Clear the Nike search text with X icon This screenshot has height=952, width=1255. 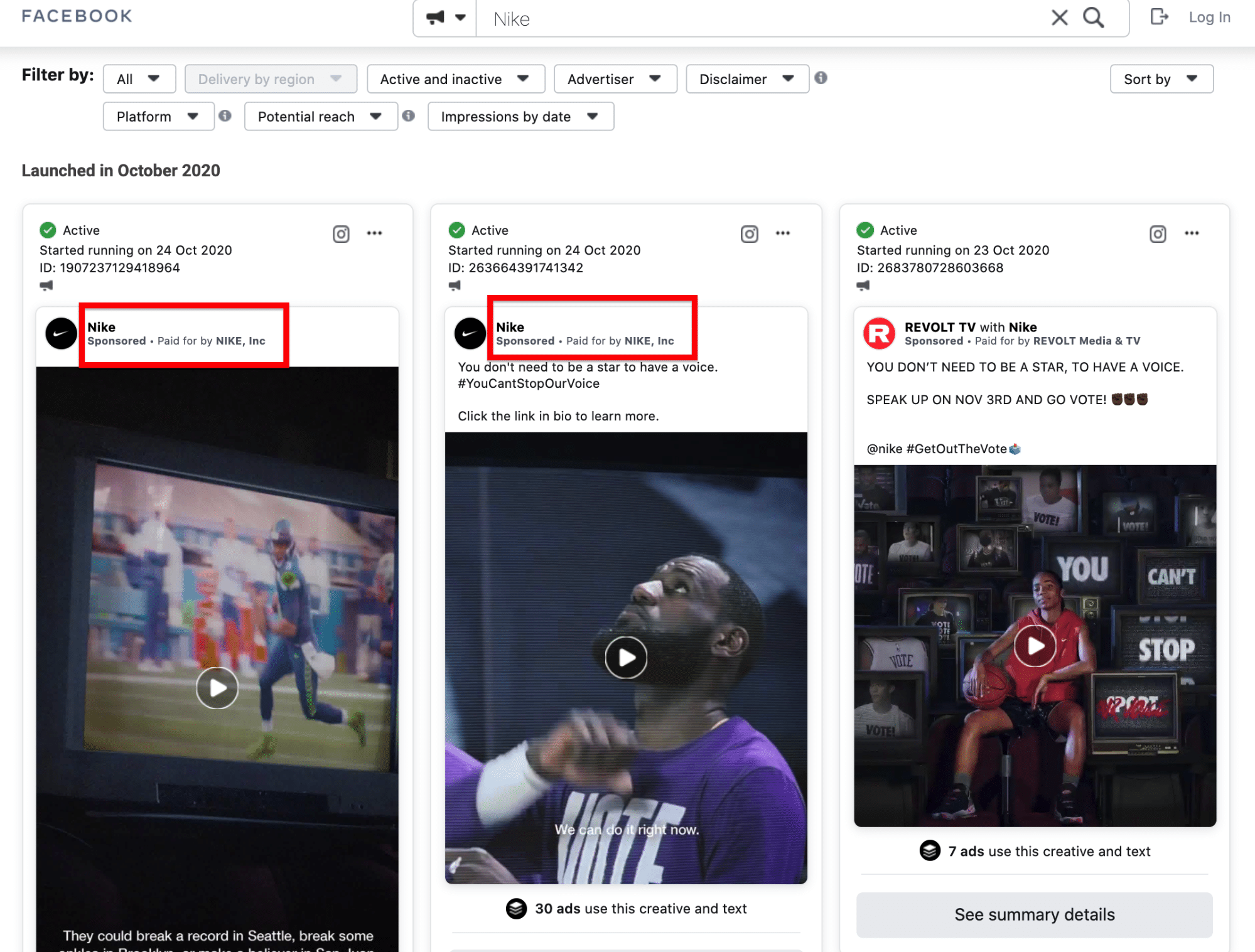(x=1059, y=18)
